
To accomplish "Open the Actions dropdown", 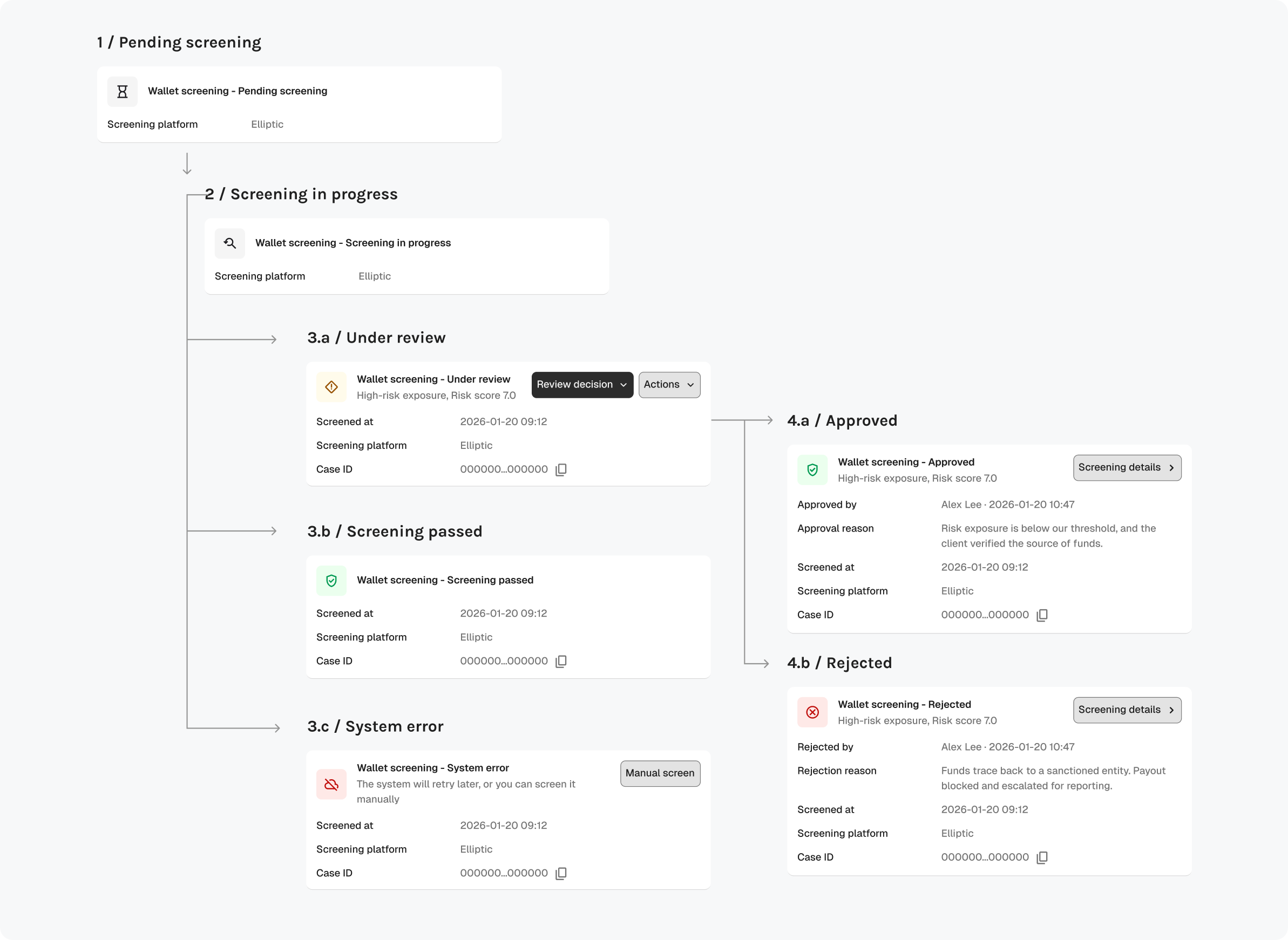I will tap(669, 385).
